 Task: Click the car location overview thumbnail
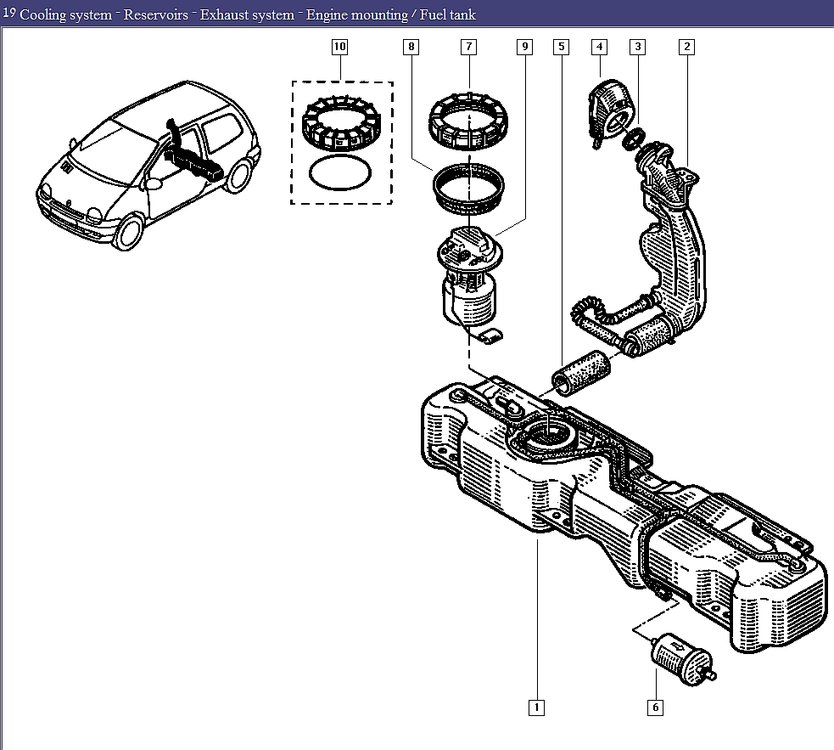(148, 165)
